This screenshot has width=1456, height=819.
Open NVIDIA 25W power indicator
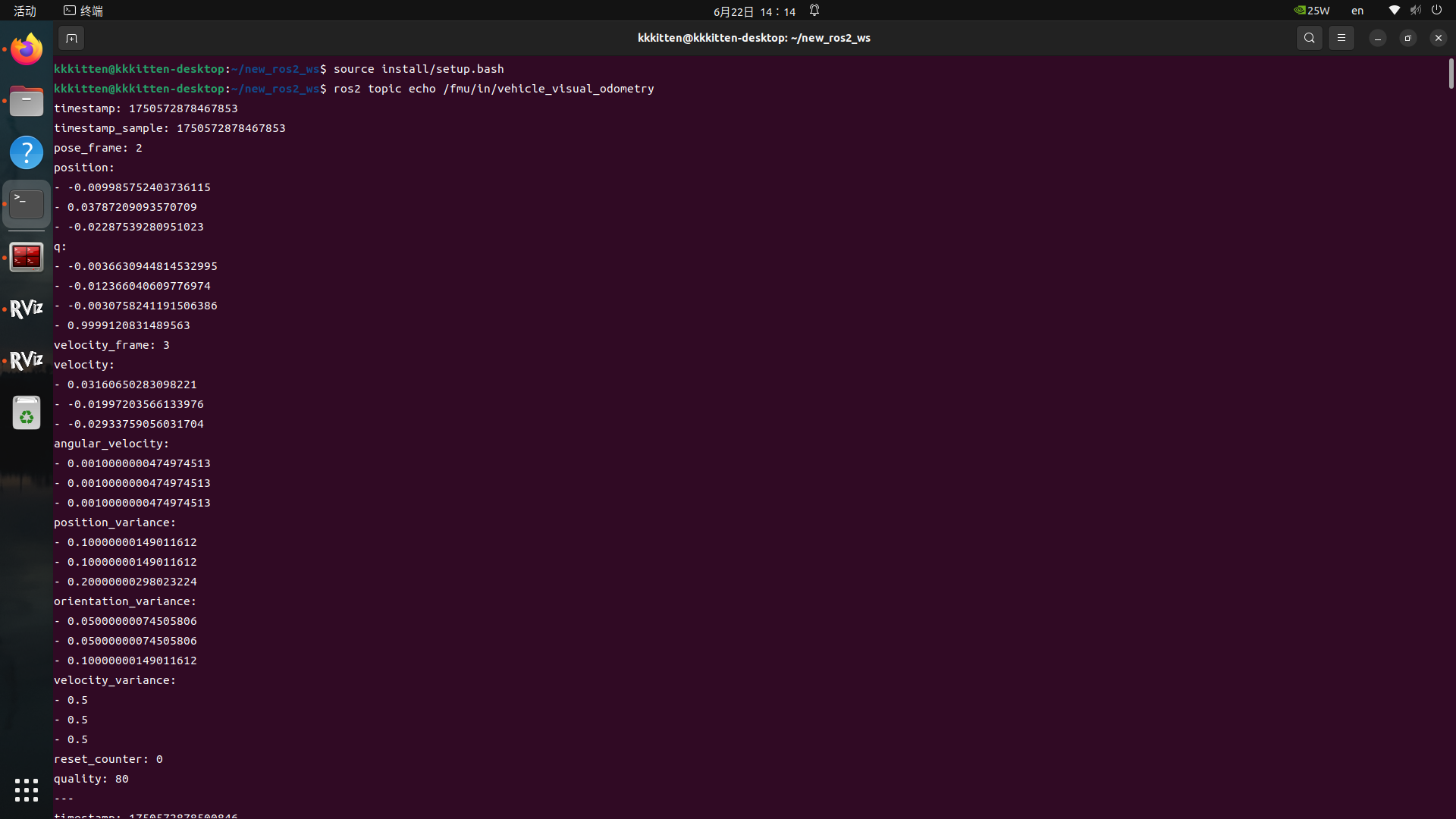(1312, 11)
